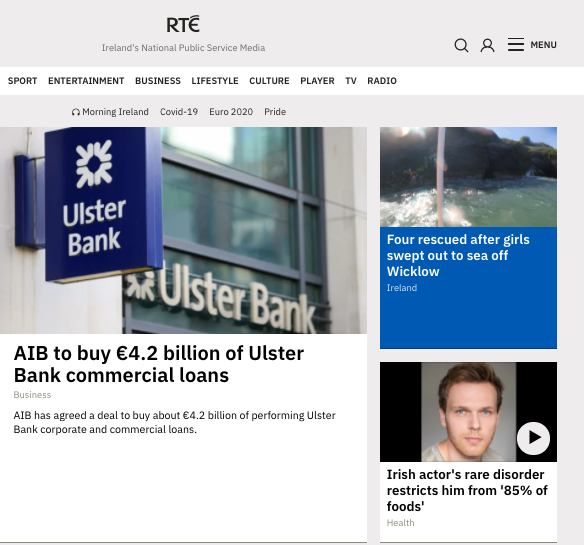Screen dimensions: 584x545
Task: Navigate to the CULTURE section
Action: point(269,81)
